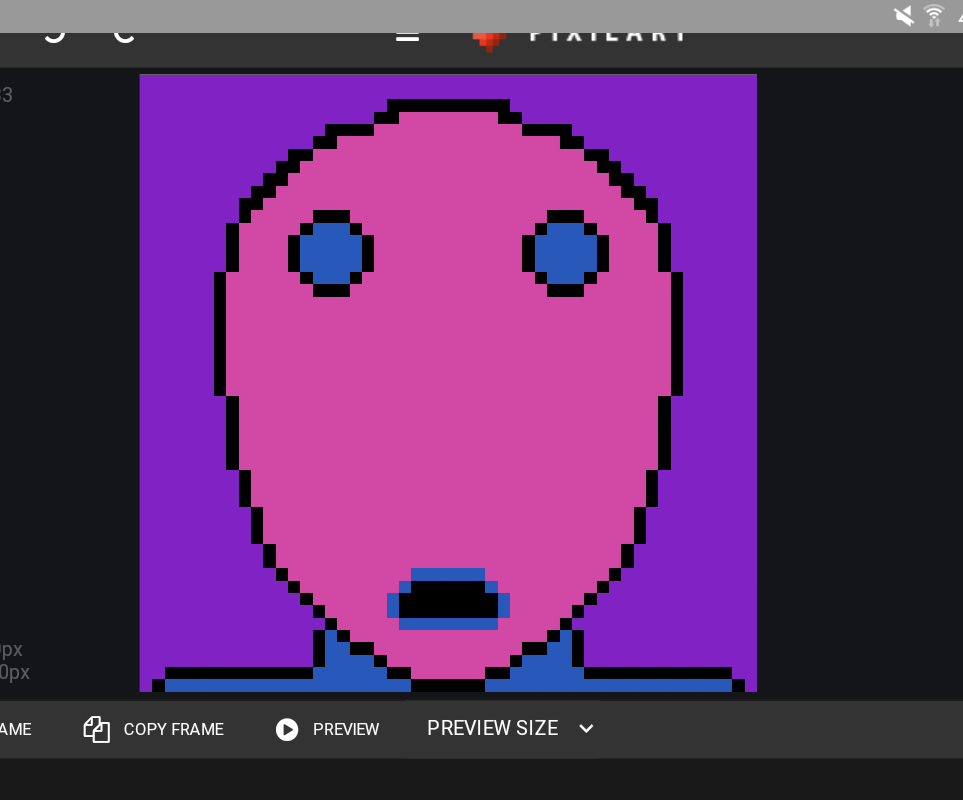The image size is (963, 800).
Task: Click the redo arrow icon
Action: pyautogui.click(x=122, y=30)
